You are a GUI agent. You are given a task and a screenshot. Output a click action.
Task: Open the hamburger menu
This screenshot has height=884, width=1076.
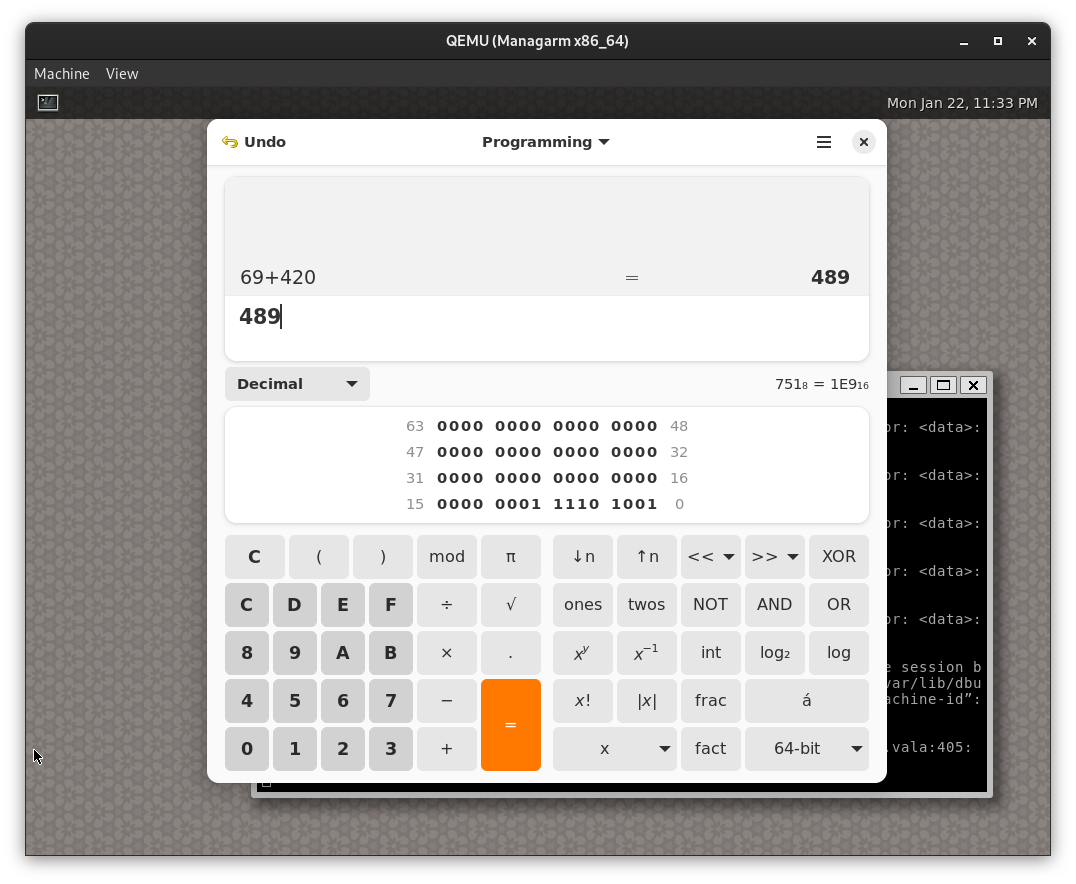(x=823, y=142)
